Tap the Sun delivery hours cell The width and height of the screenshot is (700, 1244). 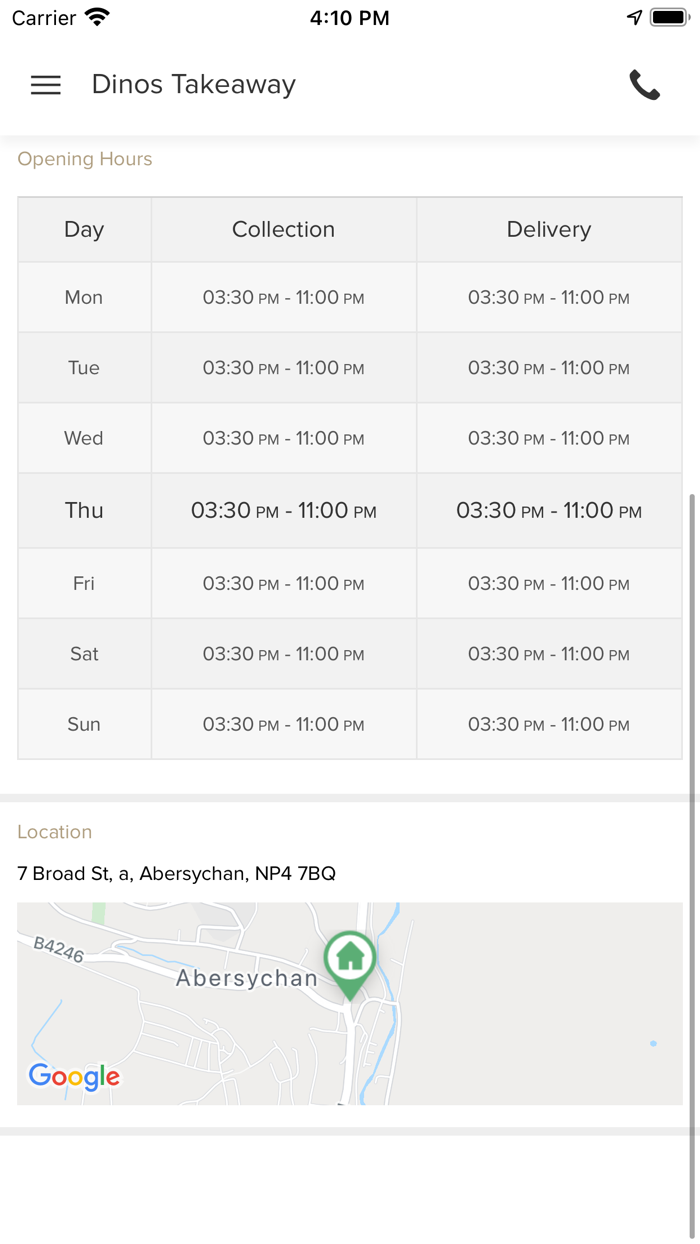[x=548, y=724]
